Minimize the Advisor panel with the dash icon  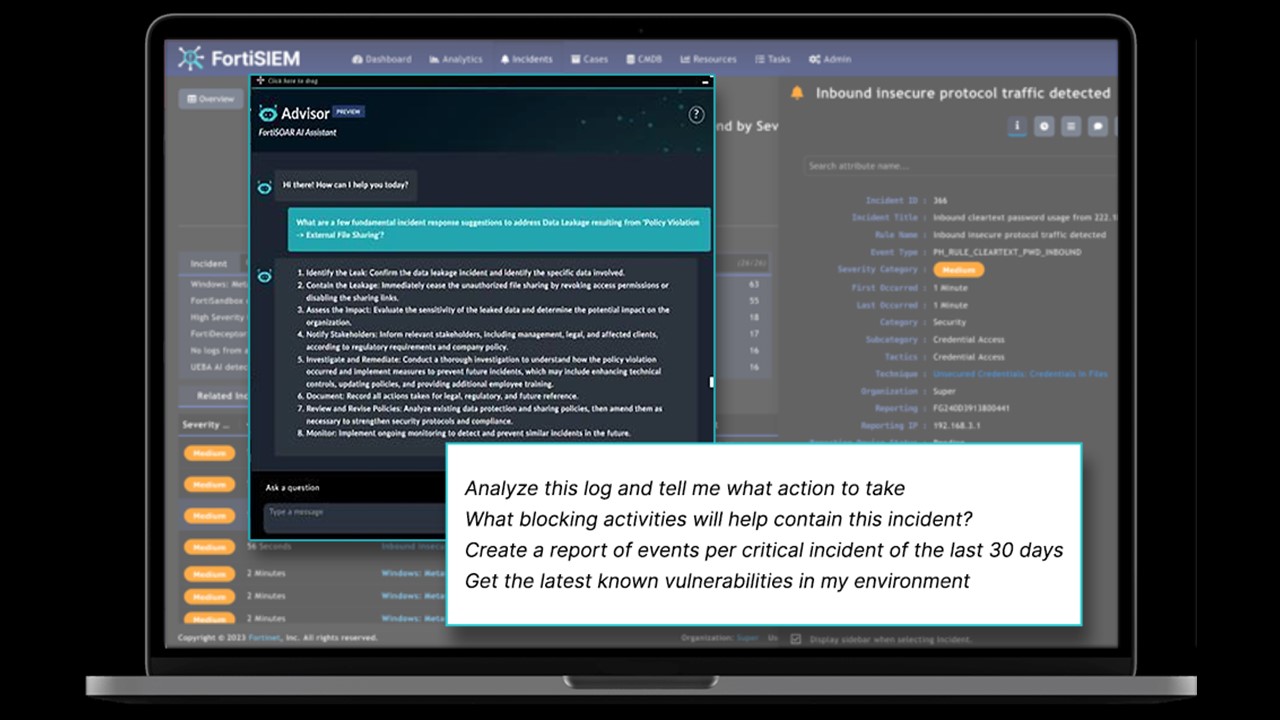[706, 81]
